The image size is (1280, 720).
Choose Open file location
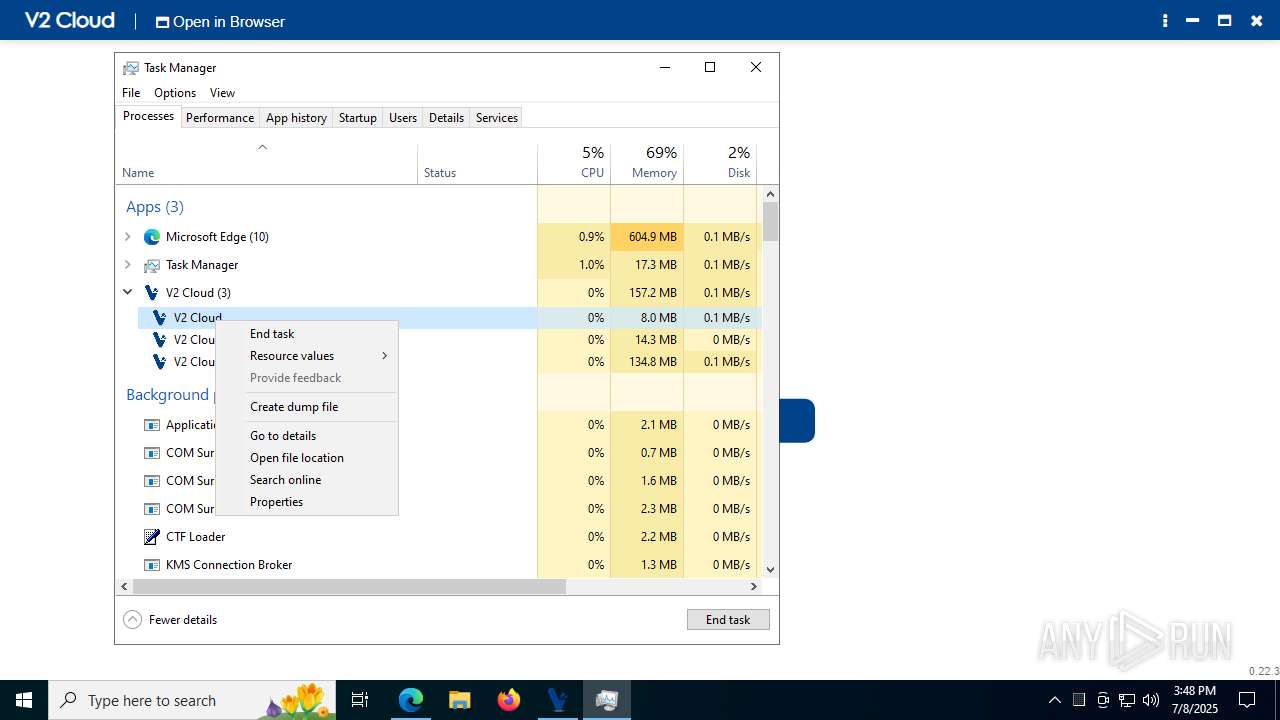click(307, 458)
